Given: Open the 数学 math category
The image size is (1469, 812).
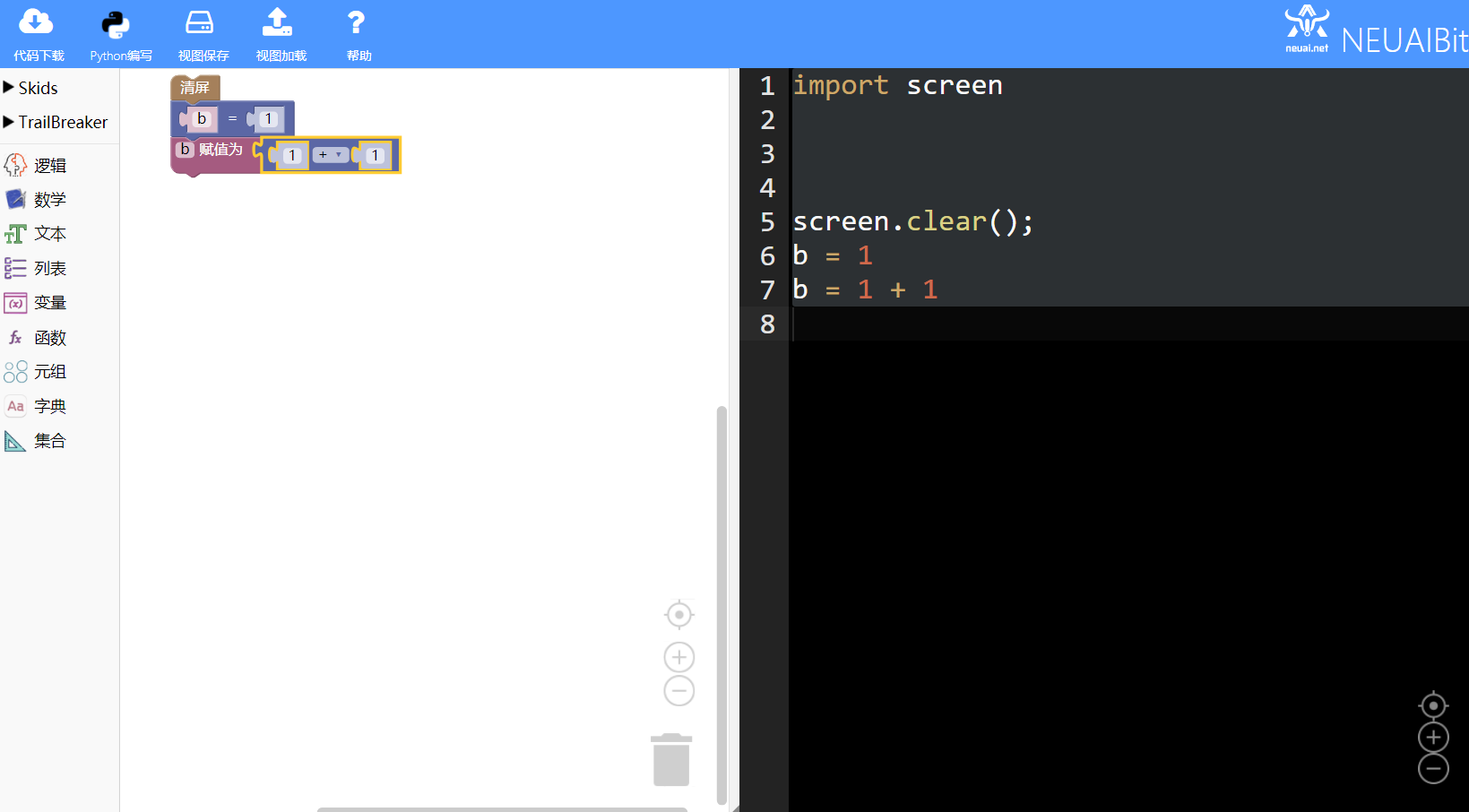Looking at the screenshot, I should 36,200.
